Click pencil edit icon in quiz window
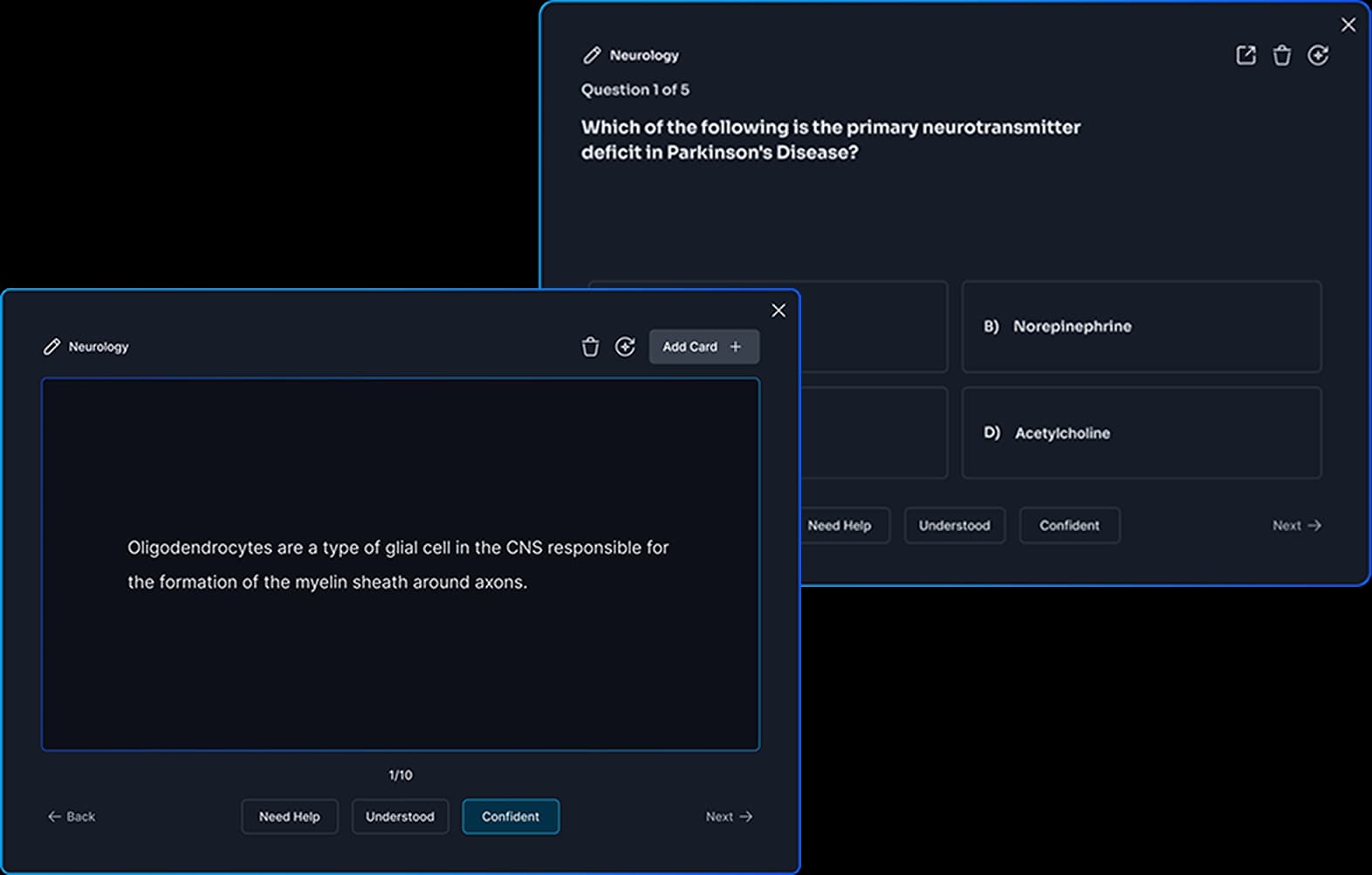This screenshot has height=875, width=1372. (592, 55)
